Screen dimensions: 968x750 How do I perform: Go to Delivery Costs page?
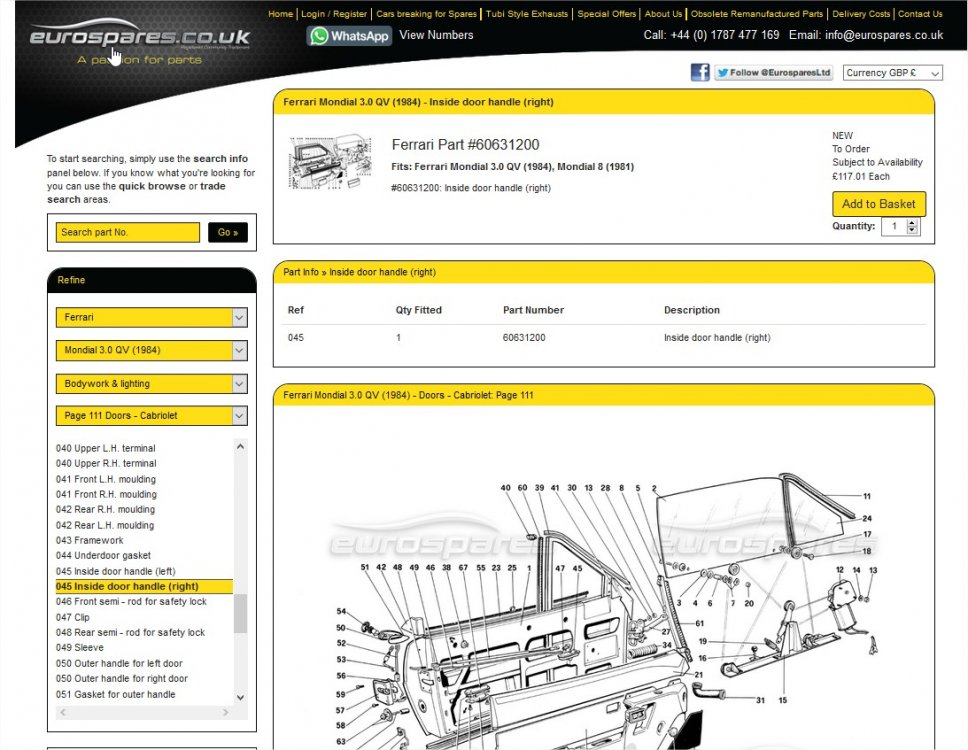pyautogui.click(x=861, y=14)
